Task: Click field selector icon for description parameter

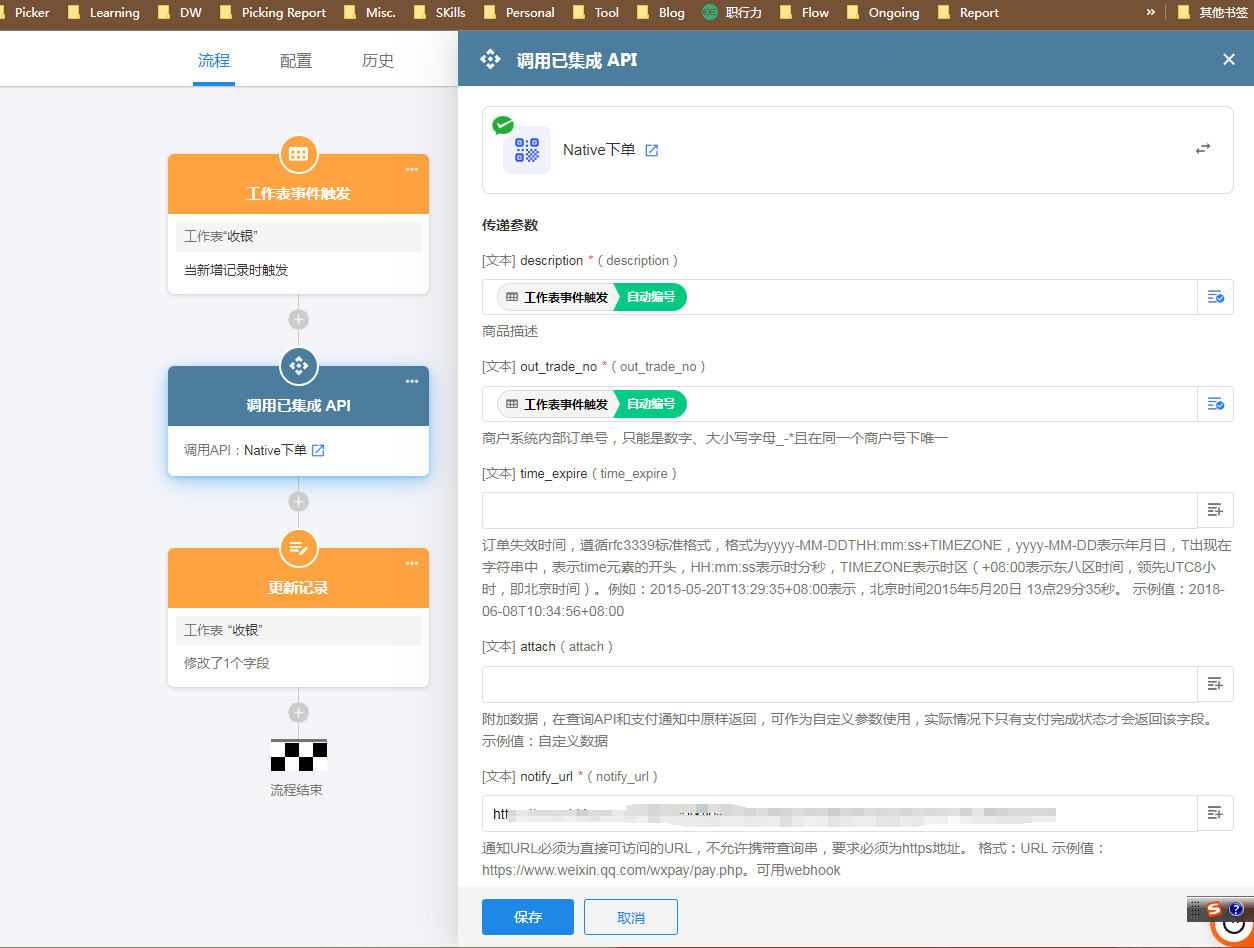Action: [x=1215, y=297]
